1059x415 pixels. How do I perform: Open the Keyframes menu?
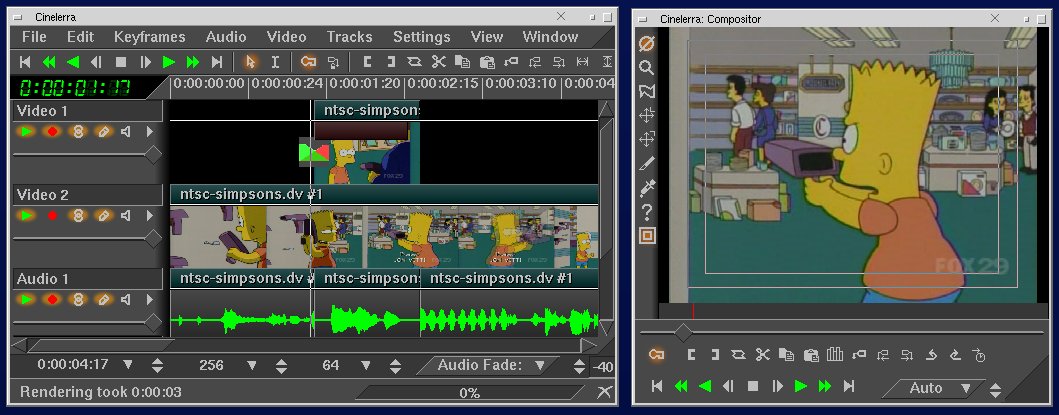[149, 37]
